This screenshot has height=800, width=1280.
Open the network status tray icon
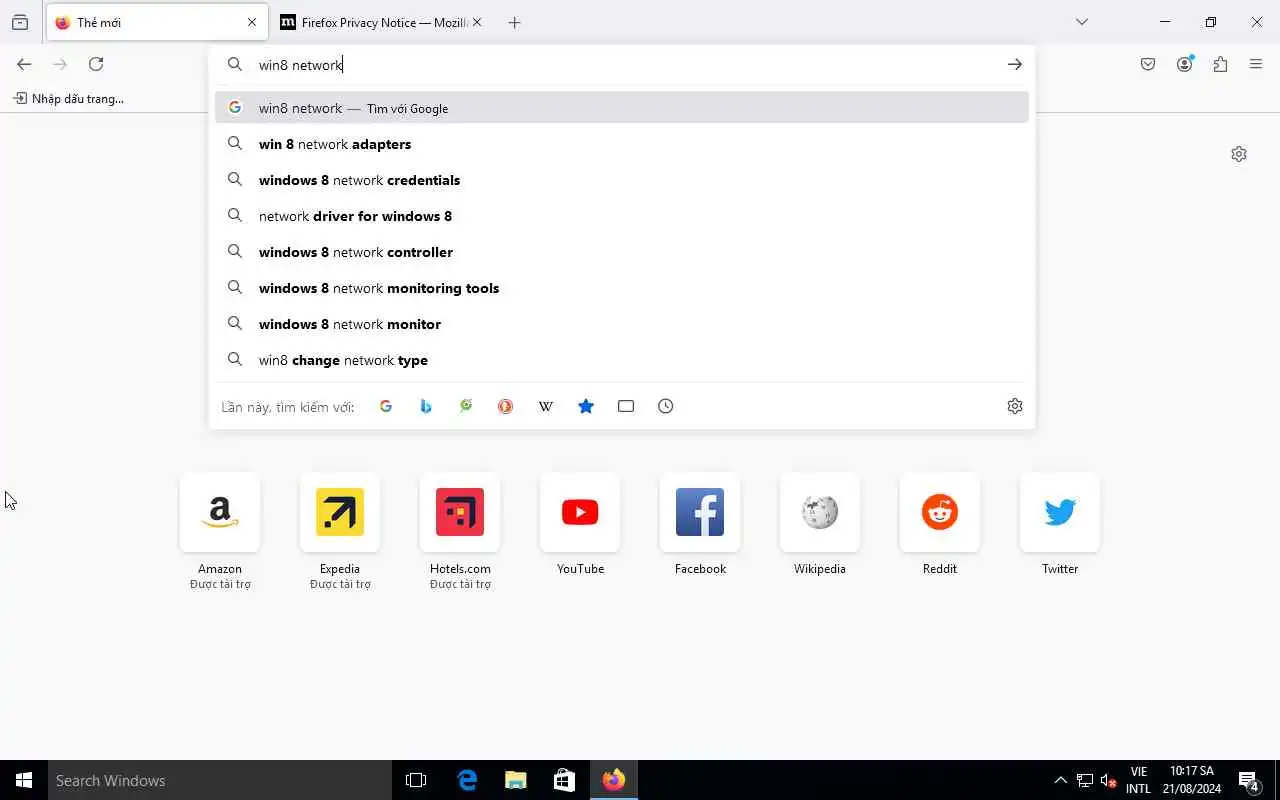[x=1085, y=780]
